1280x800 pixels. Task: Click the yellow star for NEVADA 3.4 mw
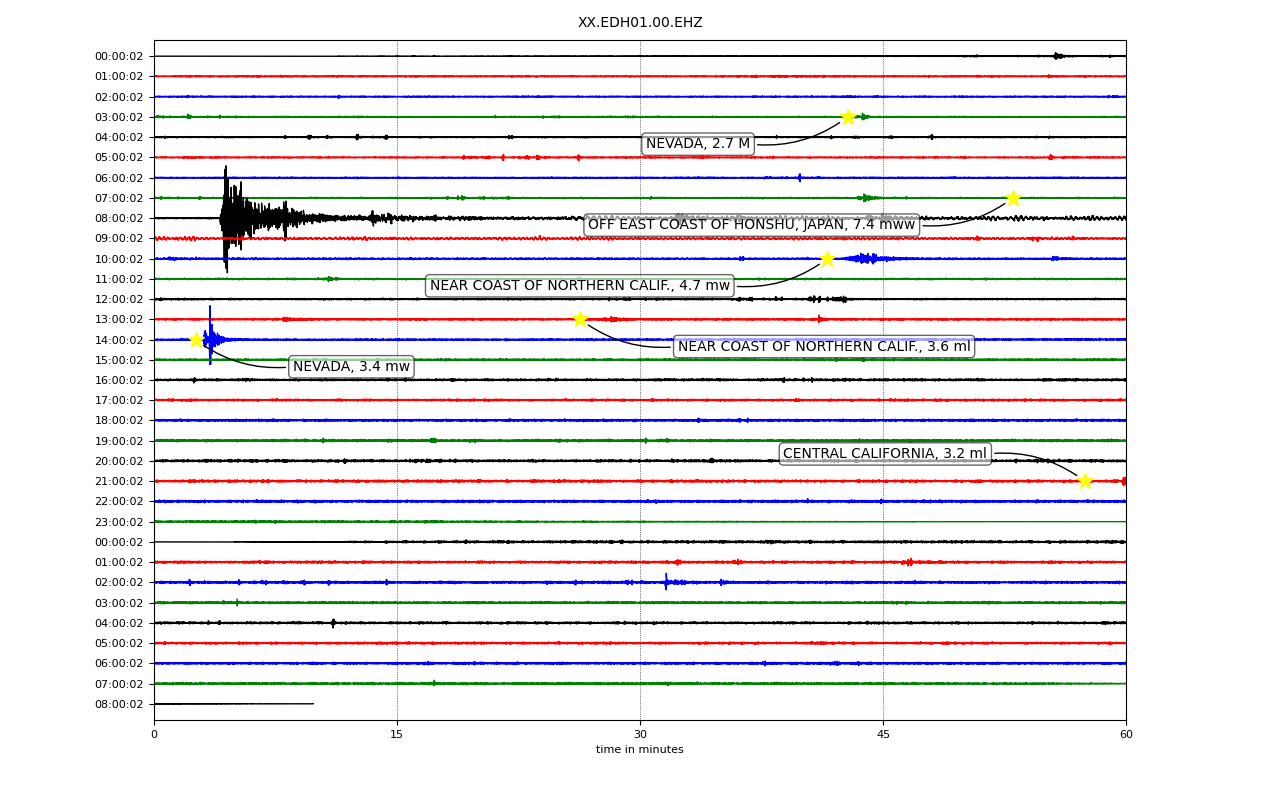point(196,340)
